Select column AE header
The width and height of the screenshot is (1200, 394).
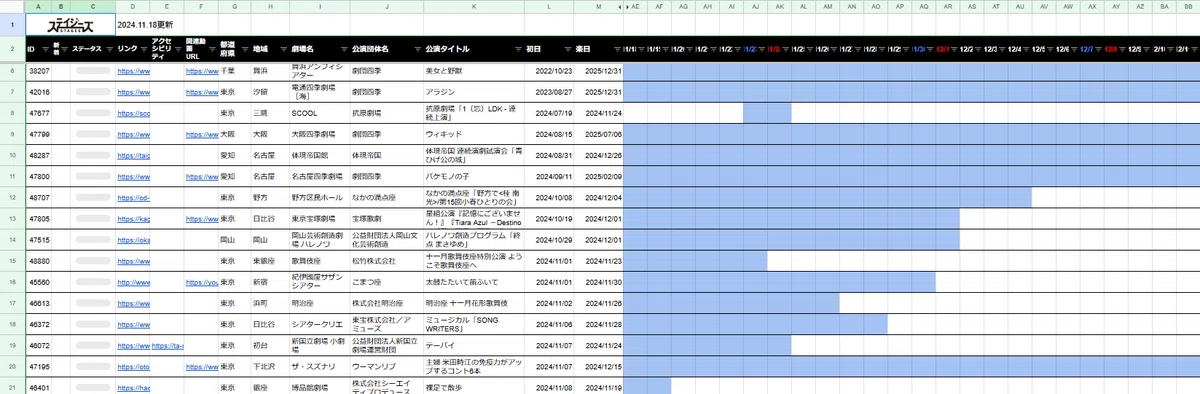635,6
